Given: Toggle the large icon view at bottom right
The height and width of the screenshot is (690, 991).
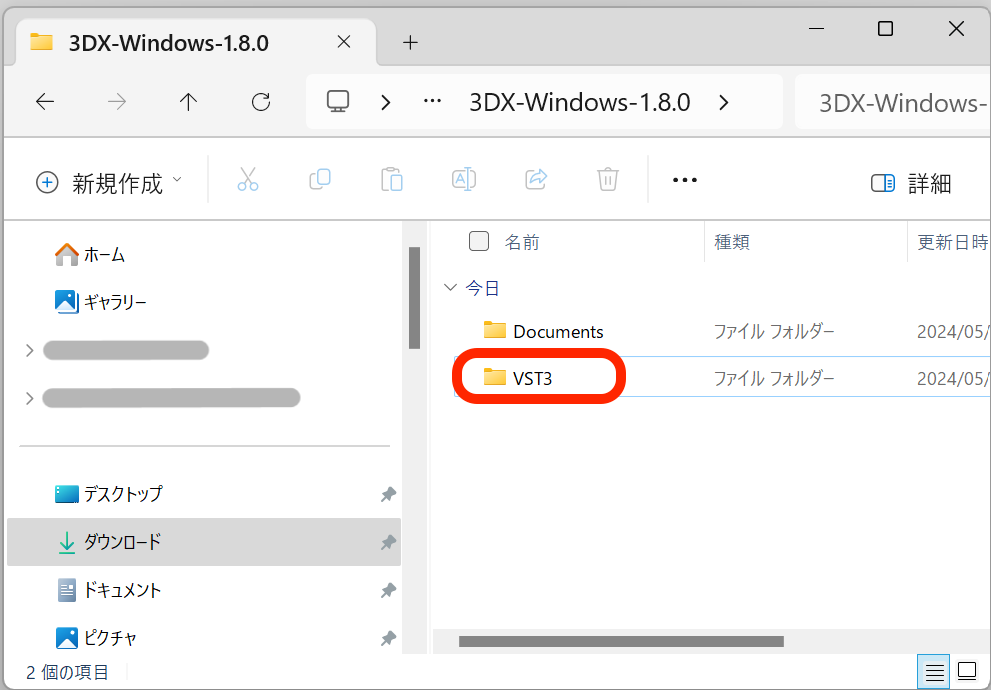Looking at the screenshot, I should point(966,671).
